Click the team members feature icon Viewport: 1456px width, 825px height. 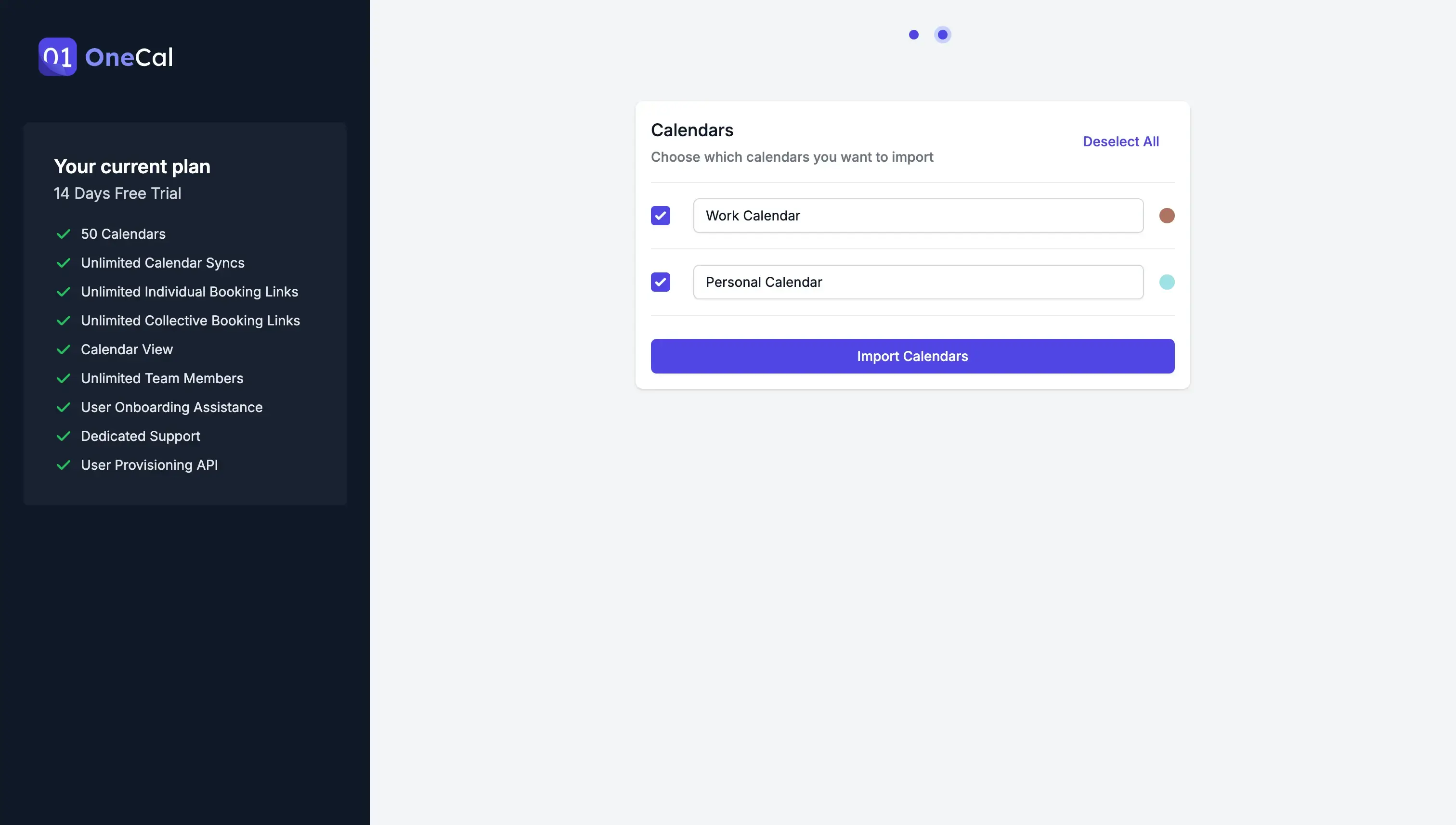[63, 379]
